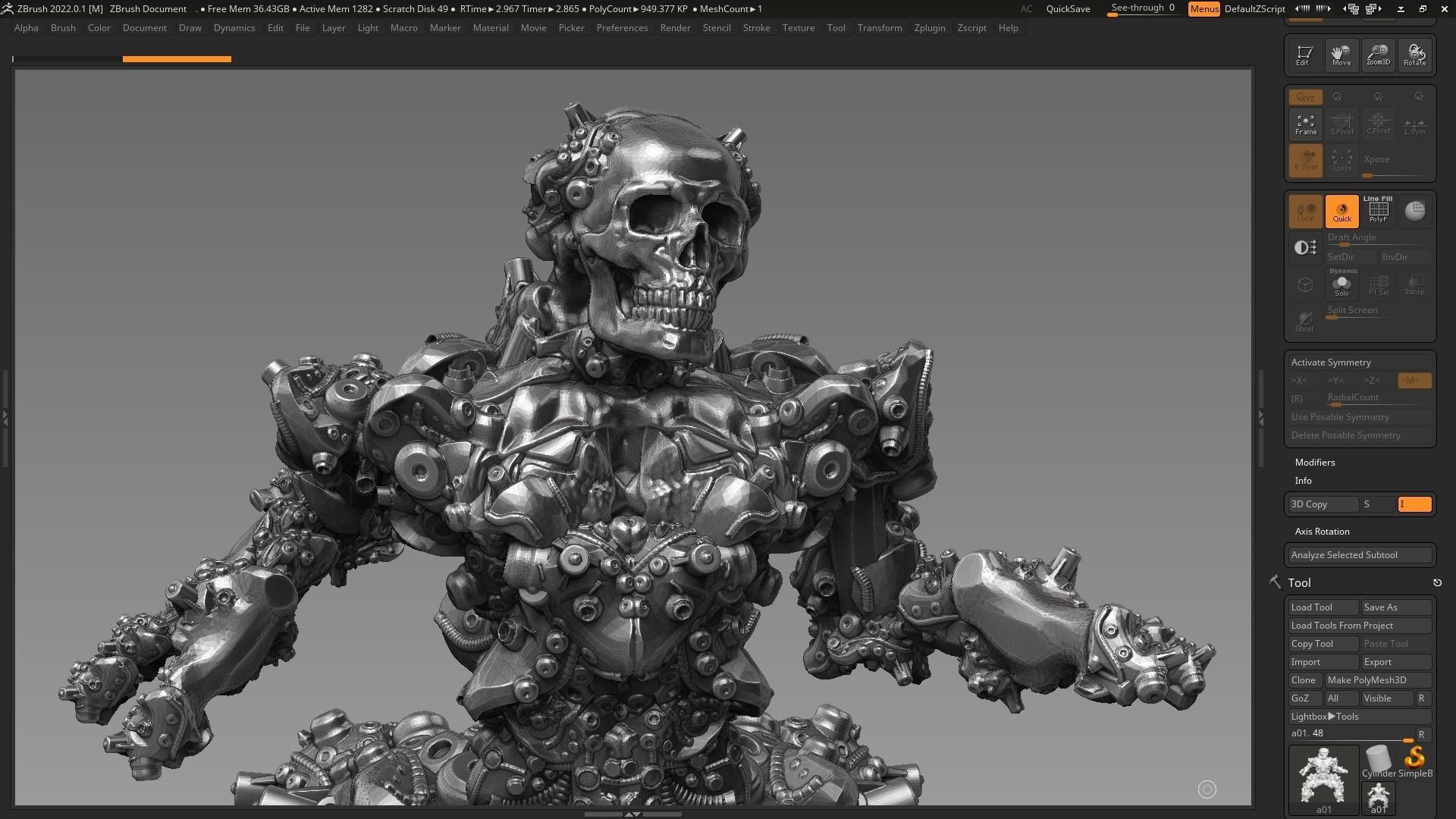This screenshot has width=1456, height=819.
Task: Open the Preferences menu
Action: tap(622, 28)
